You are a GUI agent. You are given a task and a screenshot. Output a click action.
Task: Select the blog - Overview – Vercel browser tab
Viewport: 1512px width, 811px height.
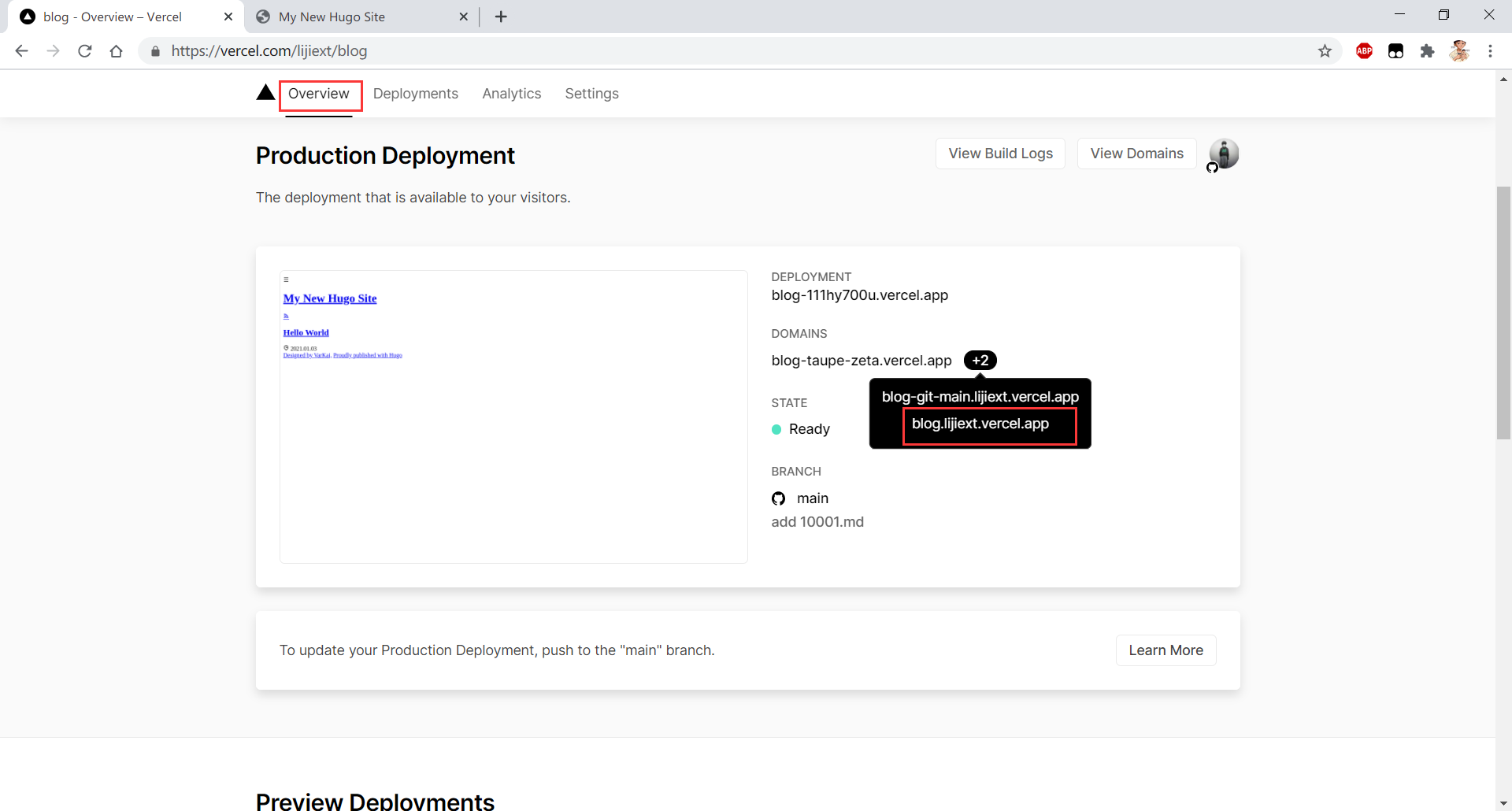pos(126,17)
